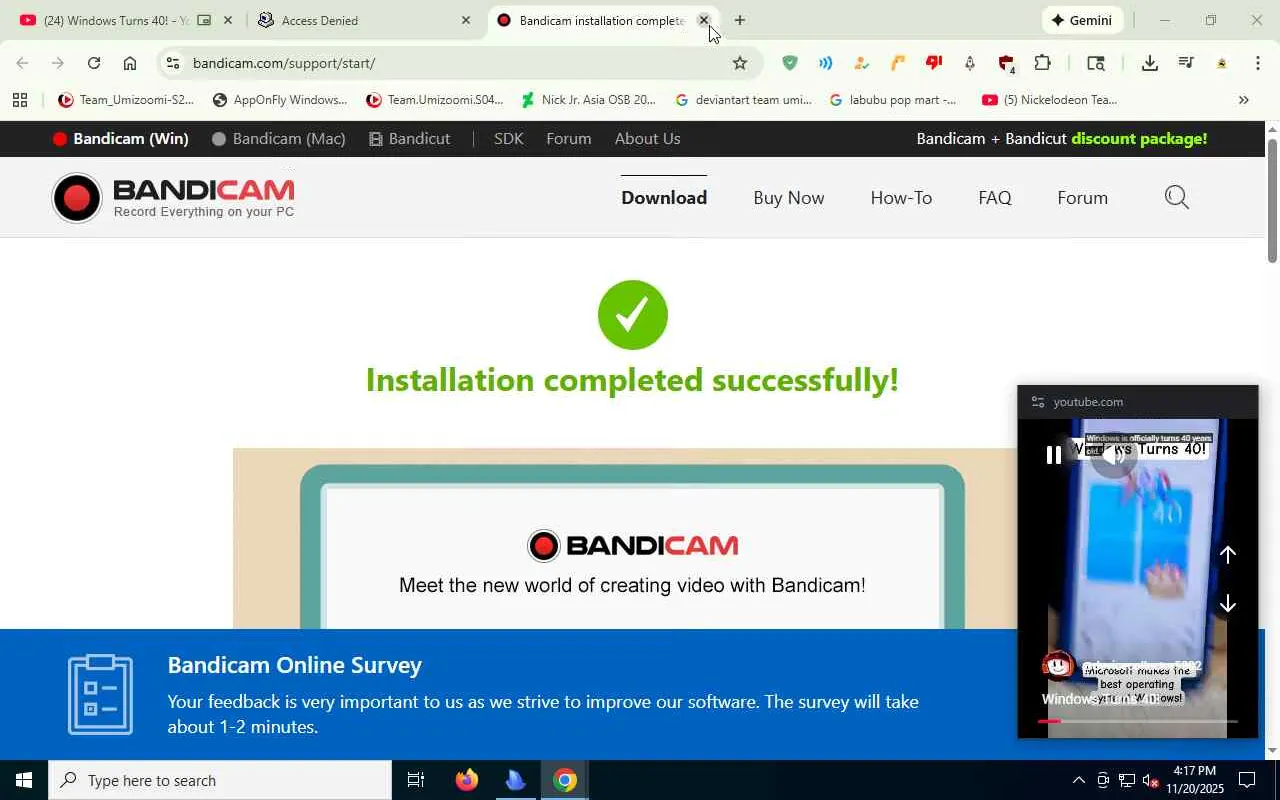Viewport: 1280px width, 800px height.
Task: Open the green shield extension icon
Action: click(x=790, y=63)
